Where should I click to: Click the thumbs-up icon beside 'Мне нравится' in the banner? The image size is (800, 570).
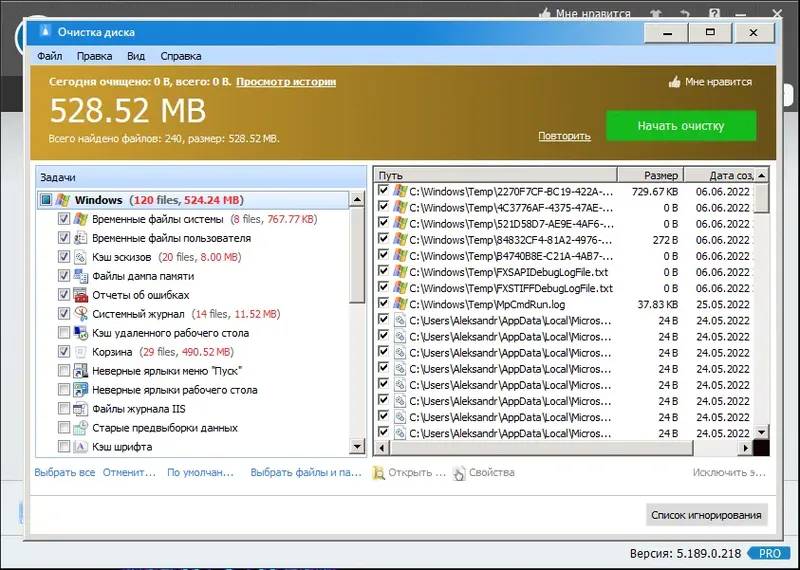point(674,82)
